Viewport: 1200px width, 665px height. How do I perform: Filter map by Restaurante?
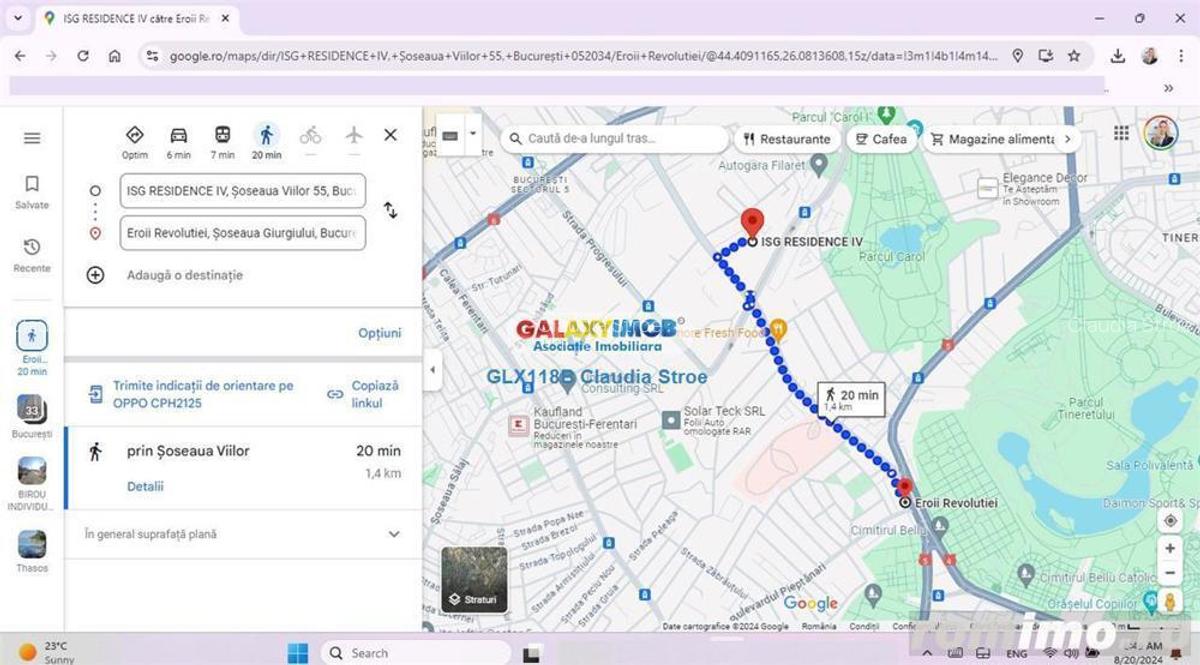[786, 139]
